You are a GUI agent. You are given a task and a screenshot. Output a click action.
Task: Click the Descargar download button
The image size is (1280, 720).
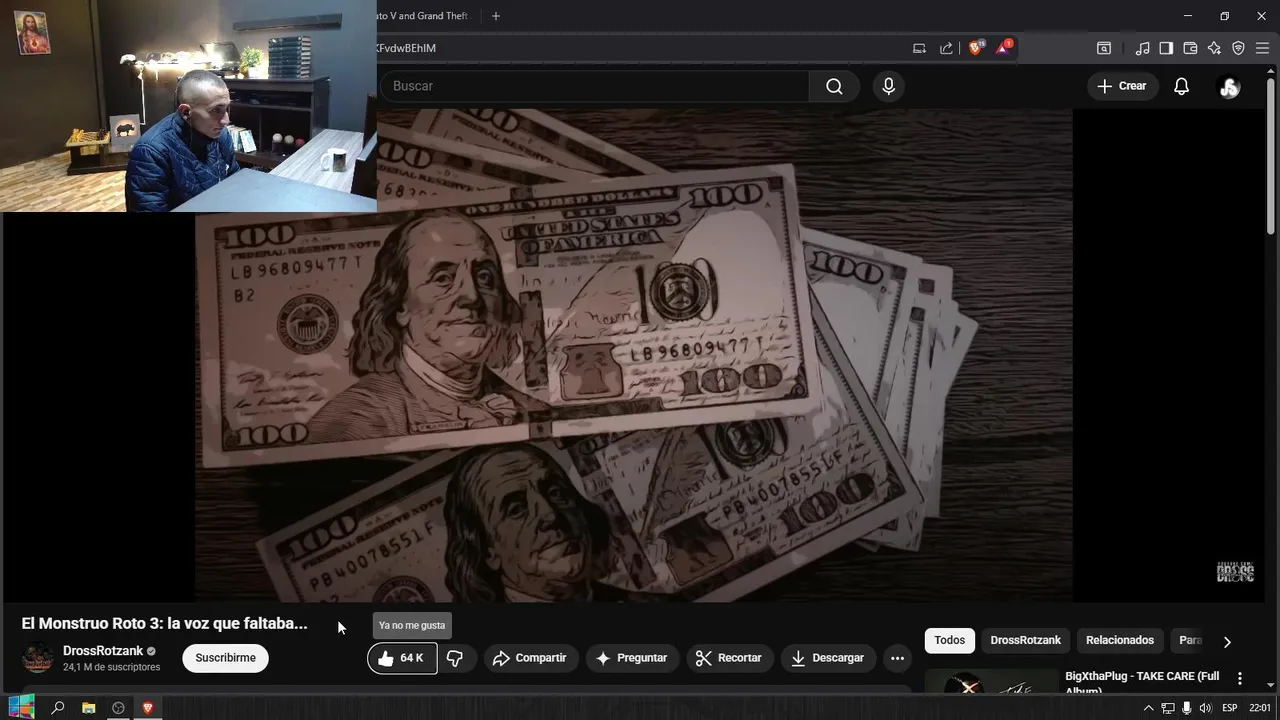point(827,658)
